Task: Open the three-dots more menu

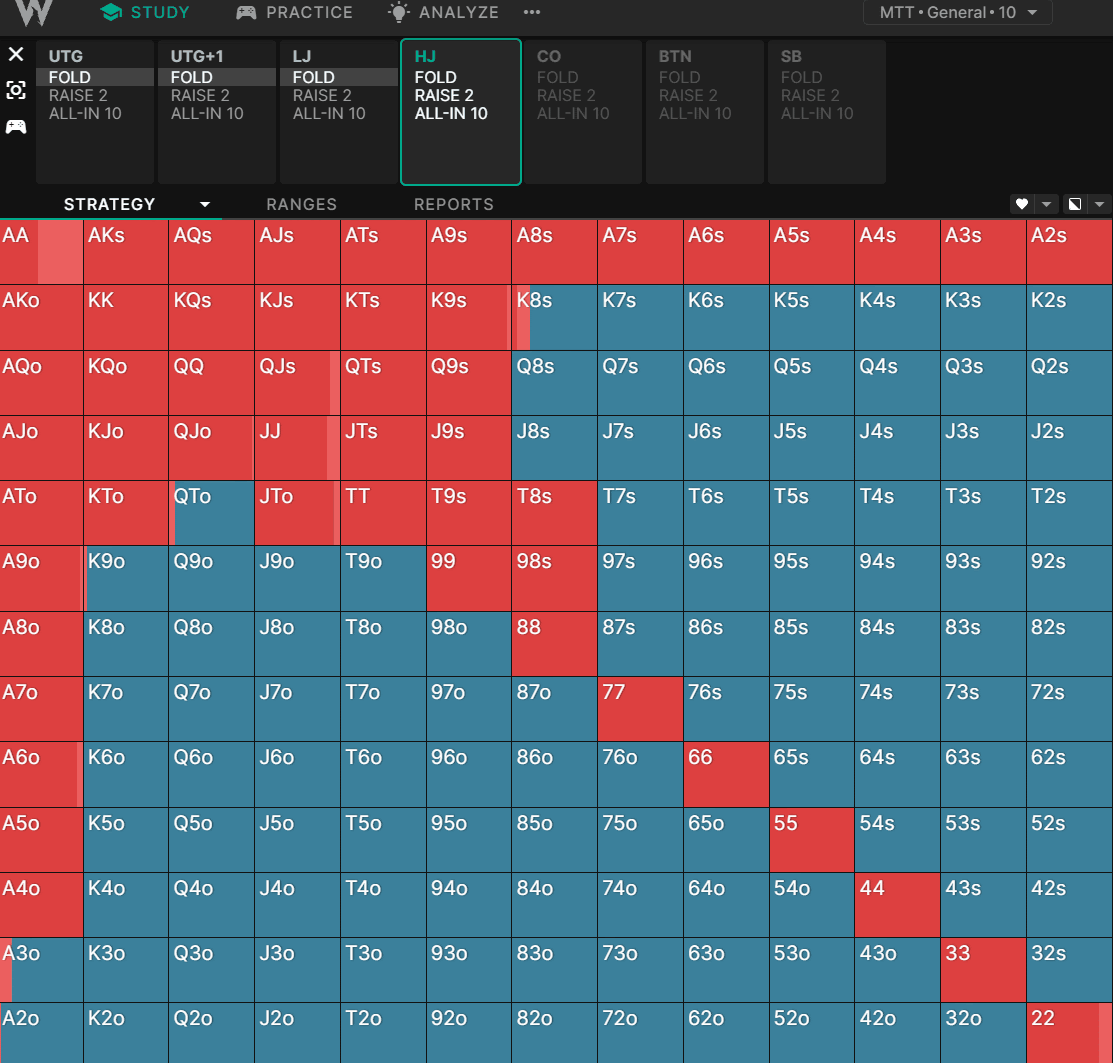Action: coord(532,13)
